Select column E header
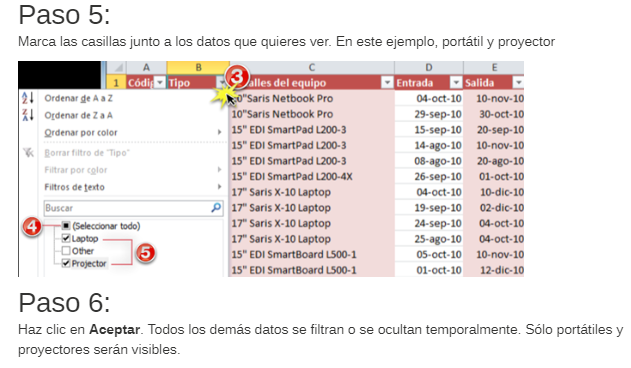This screenshot has height=368, width=631. [494, 67]
